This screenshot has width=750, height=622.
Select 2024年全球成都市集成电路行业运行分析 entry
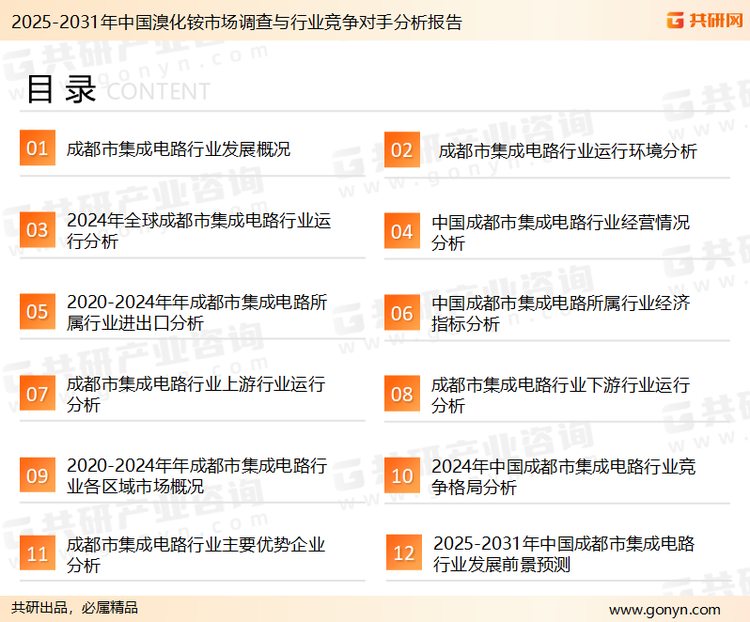point(199,231)
